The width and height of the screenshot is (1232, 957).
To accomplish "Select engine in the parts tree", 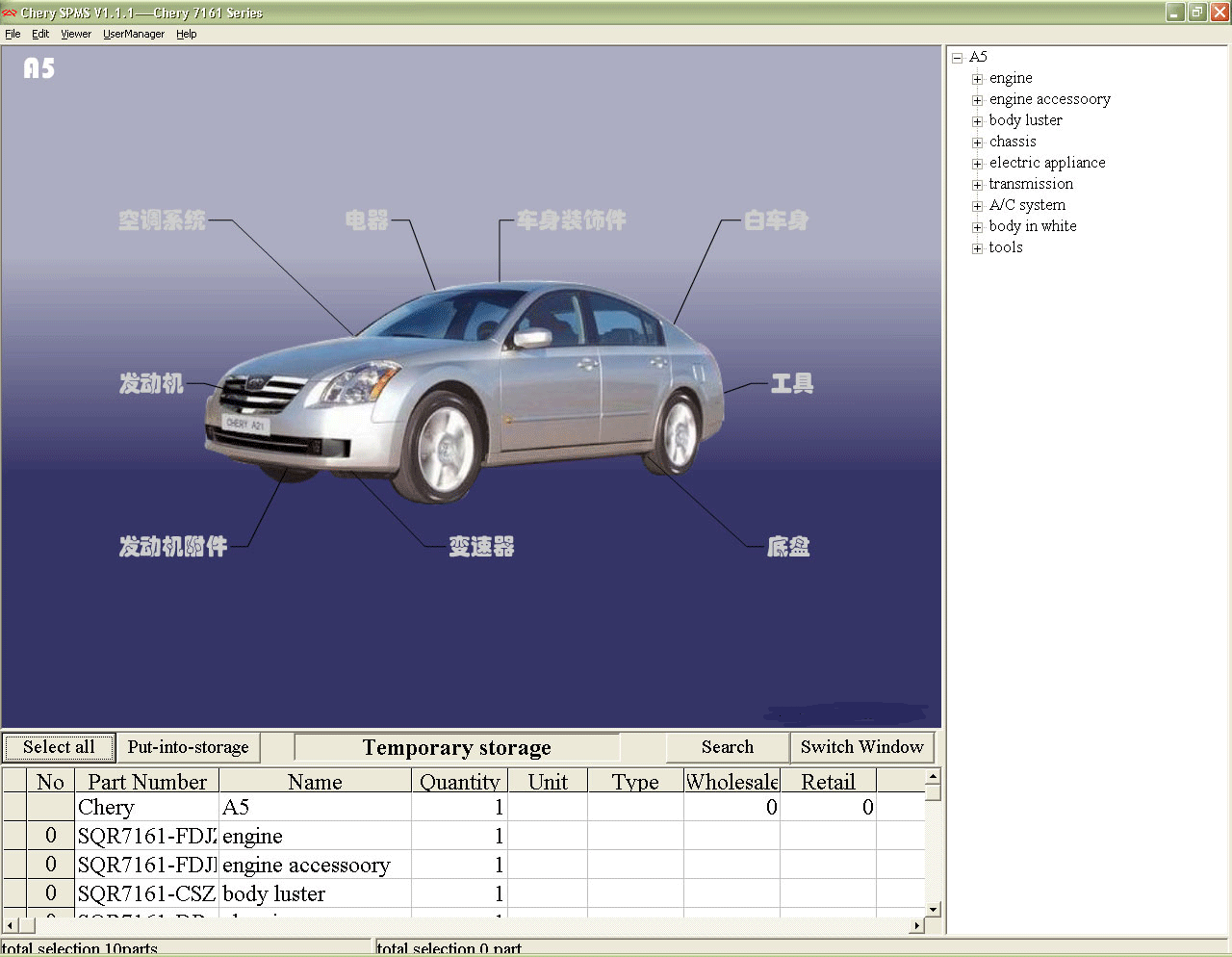I will (1011, 78).
